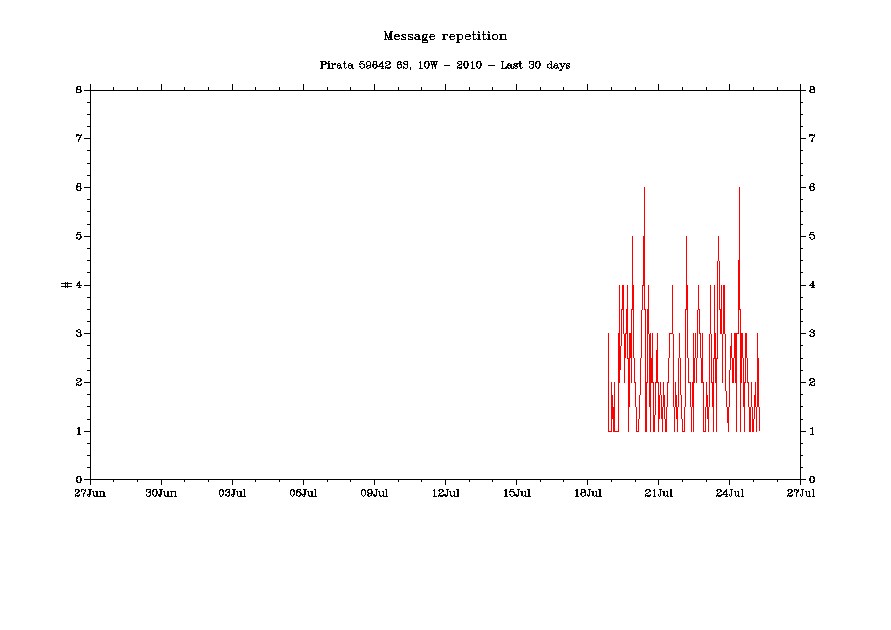
Task: Select value 6 on the left y-axis
Action: pyautogui.click(x=78, y=187)
